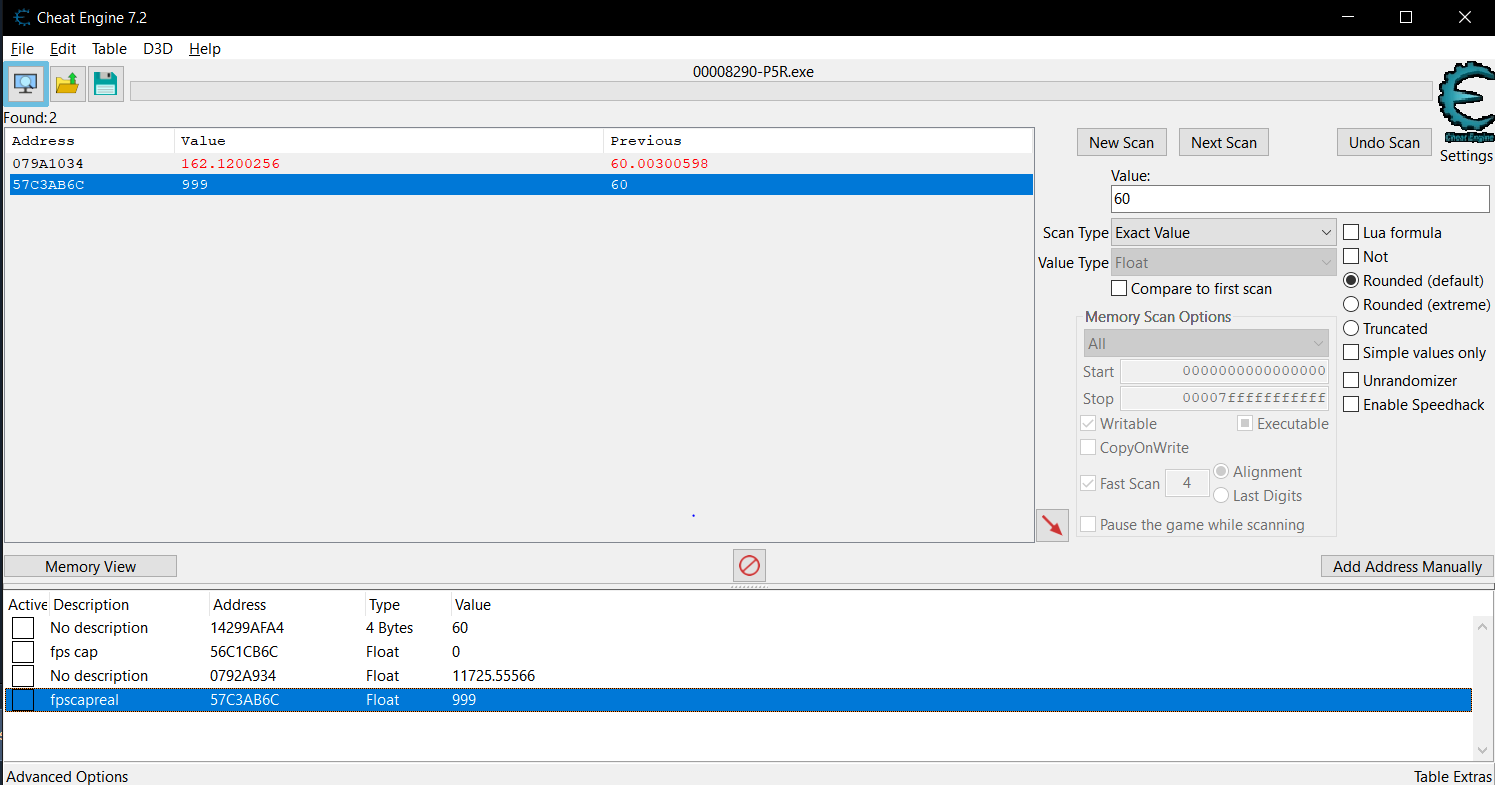Toggle the Active box for address 14299AFA4
This screenshot has height=785, width=1495.
(23, 628)
